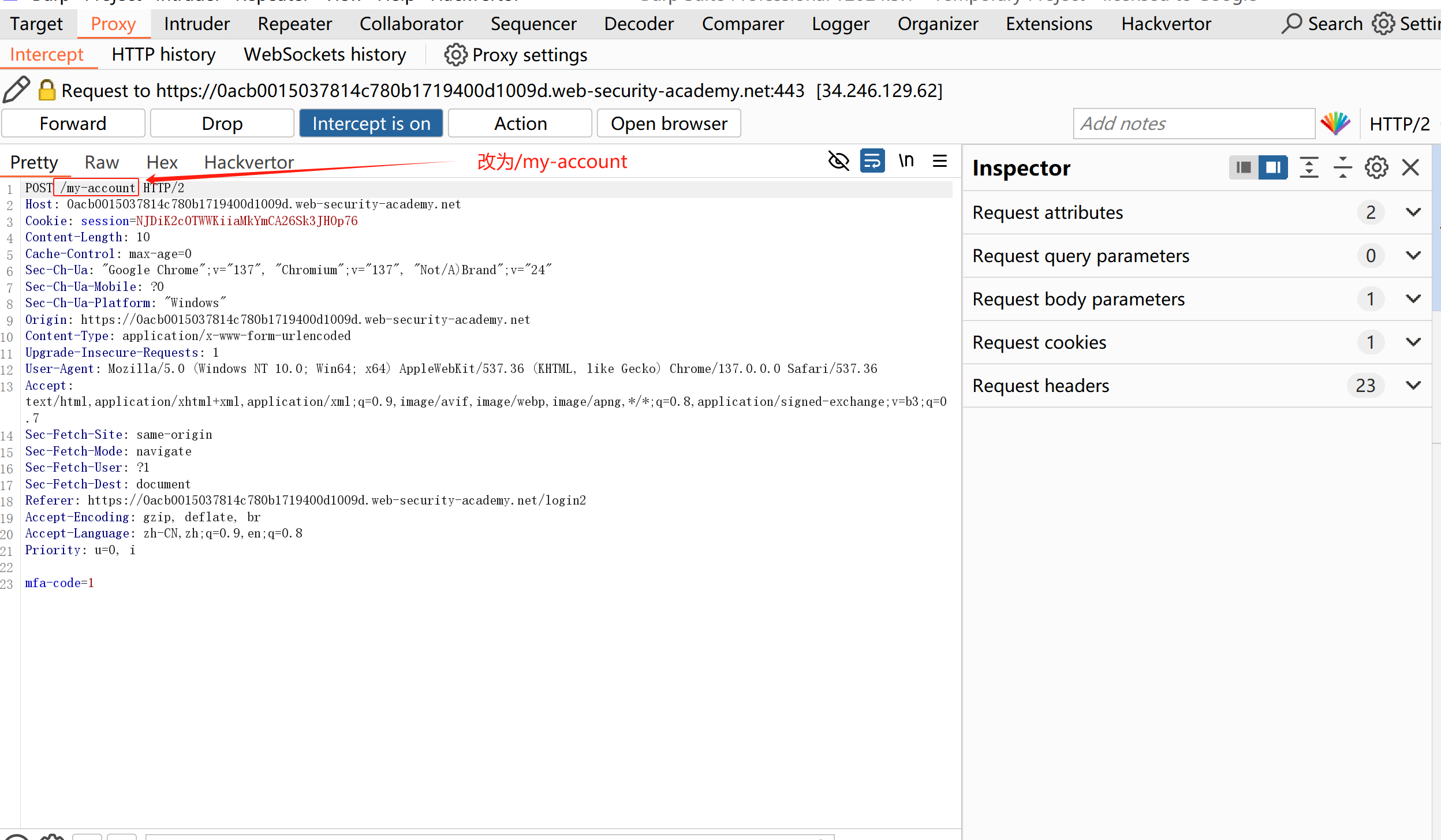The image size is (1441, 840).
Task: Toggle line wrap icon in editor
Action: [x=872, y=160]
